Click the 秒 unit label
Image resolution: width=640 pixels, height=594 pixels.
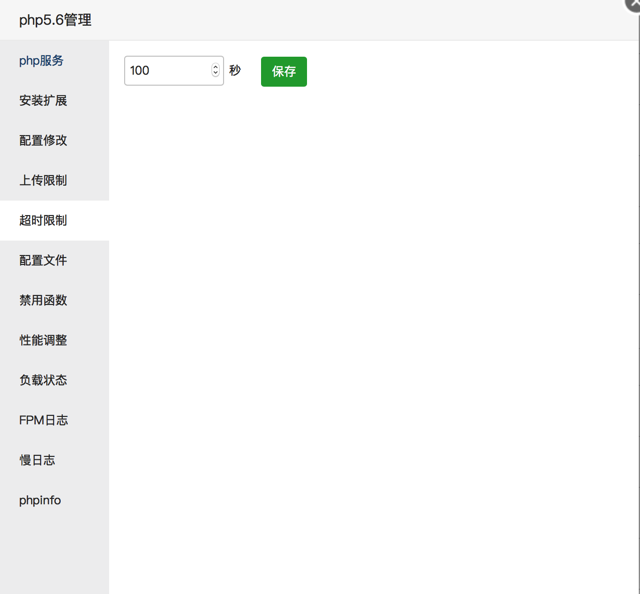click(235, 71)
